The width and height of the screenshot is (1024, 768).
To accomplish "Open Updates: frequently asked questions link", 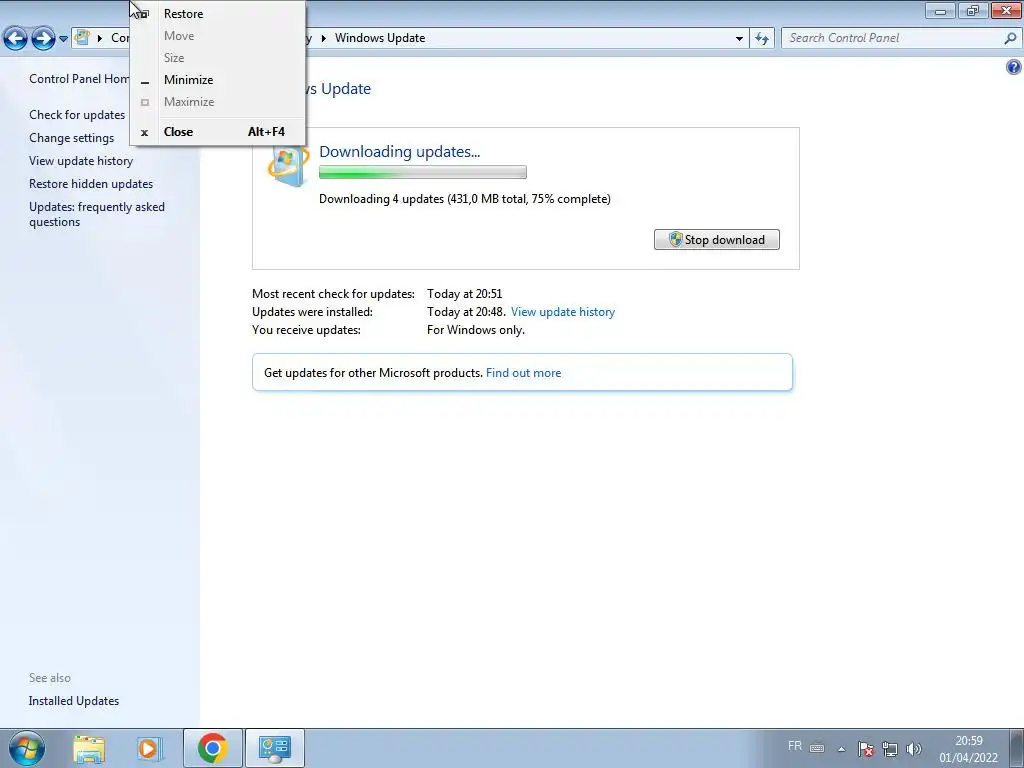I will pos(97,214).
